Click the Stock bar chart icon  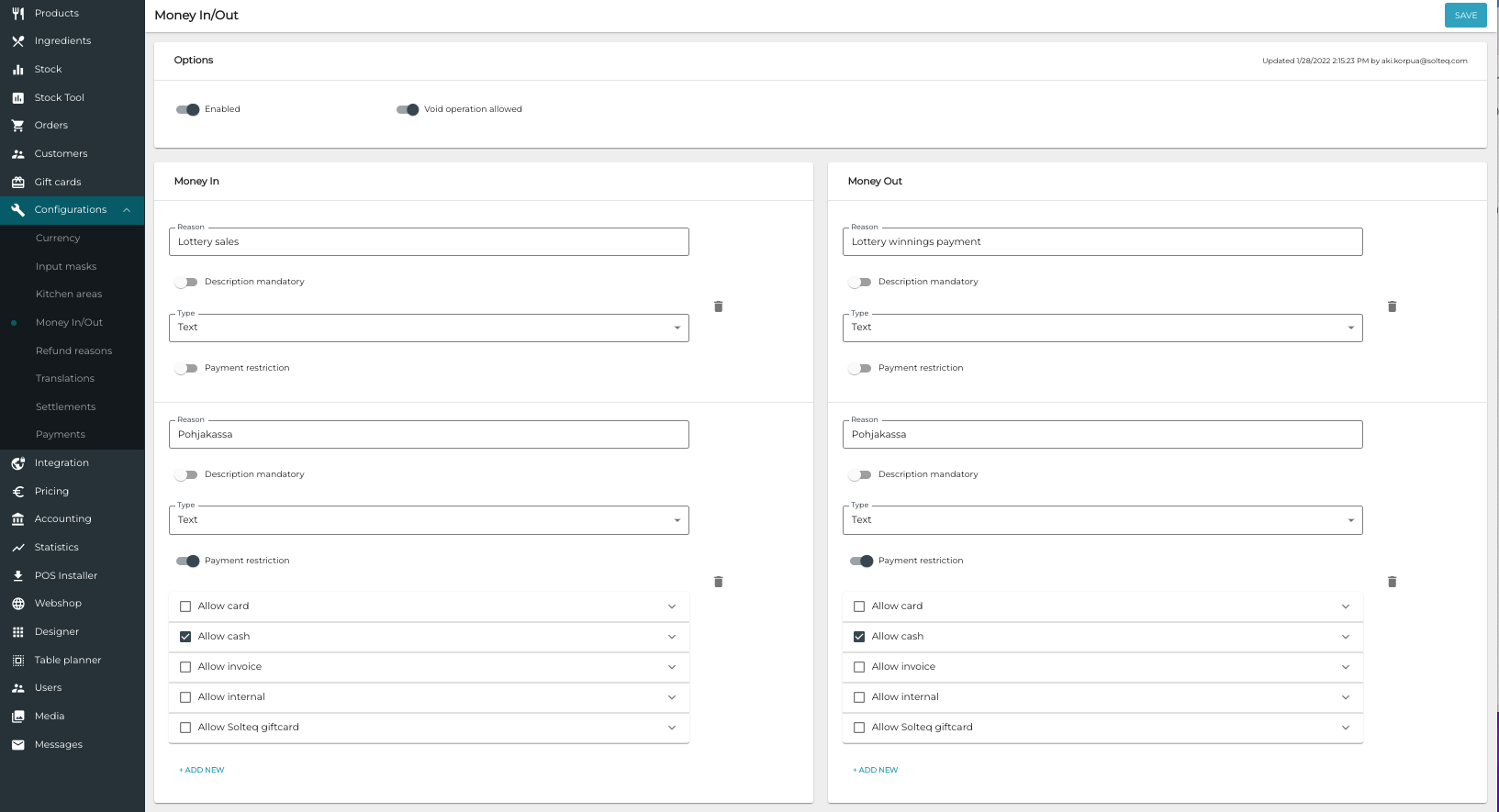tap(17, 70)
